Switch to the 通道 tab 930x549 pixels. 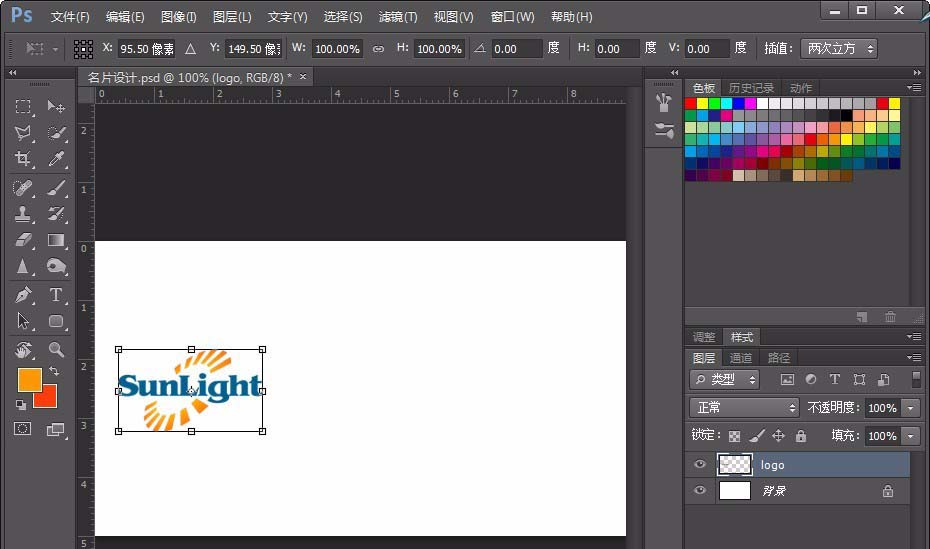tap(740, 358)
